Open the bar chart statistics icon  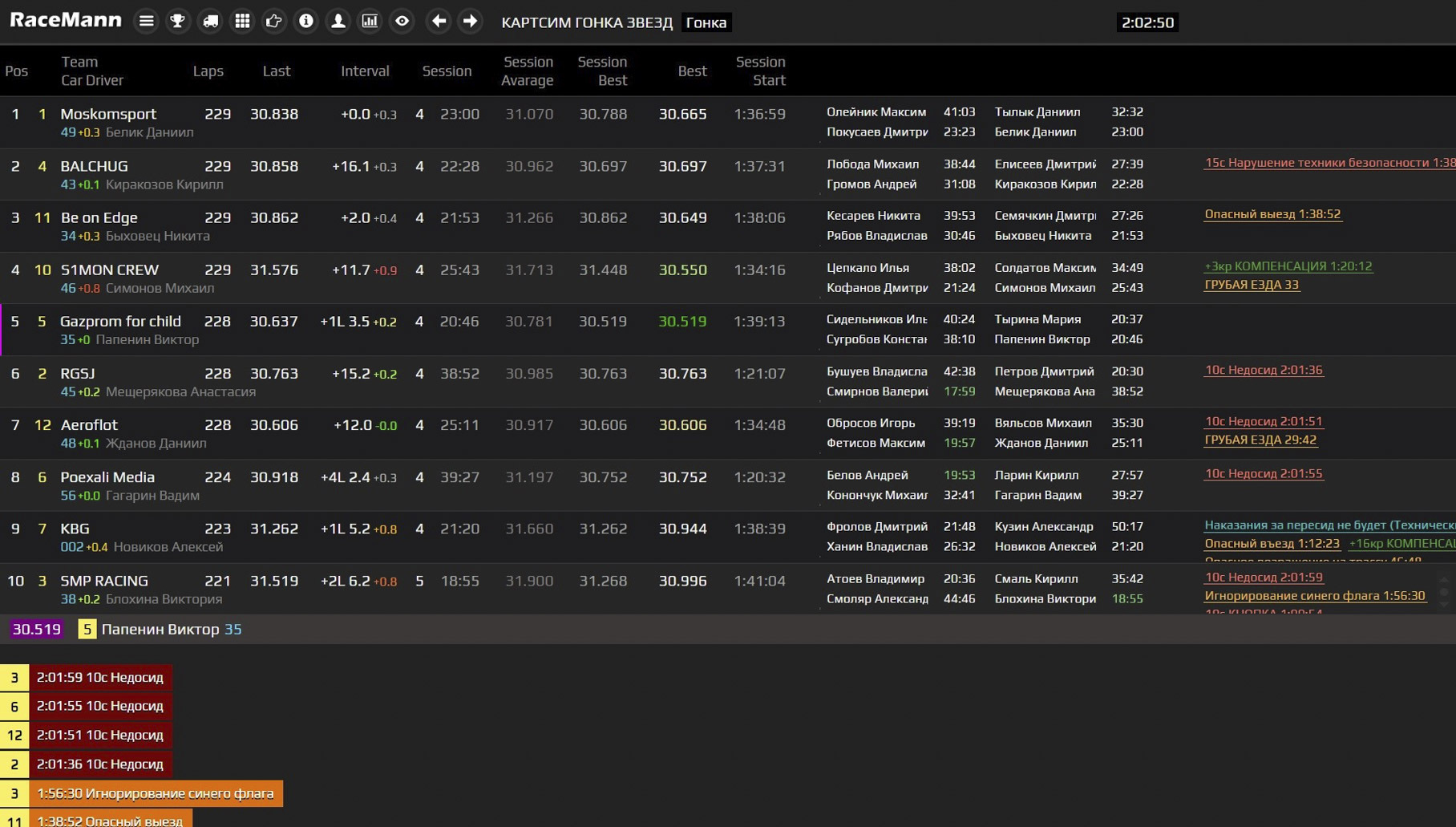[x=370, y=22]
